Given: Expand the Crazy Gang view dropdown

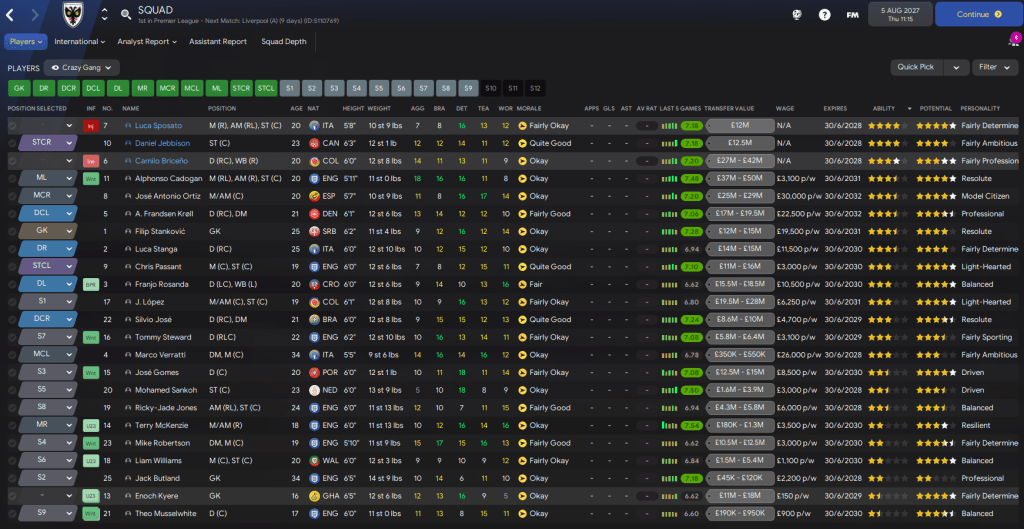Looking at the screenshot, I should click(x=82, y=67).
